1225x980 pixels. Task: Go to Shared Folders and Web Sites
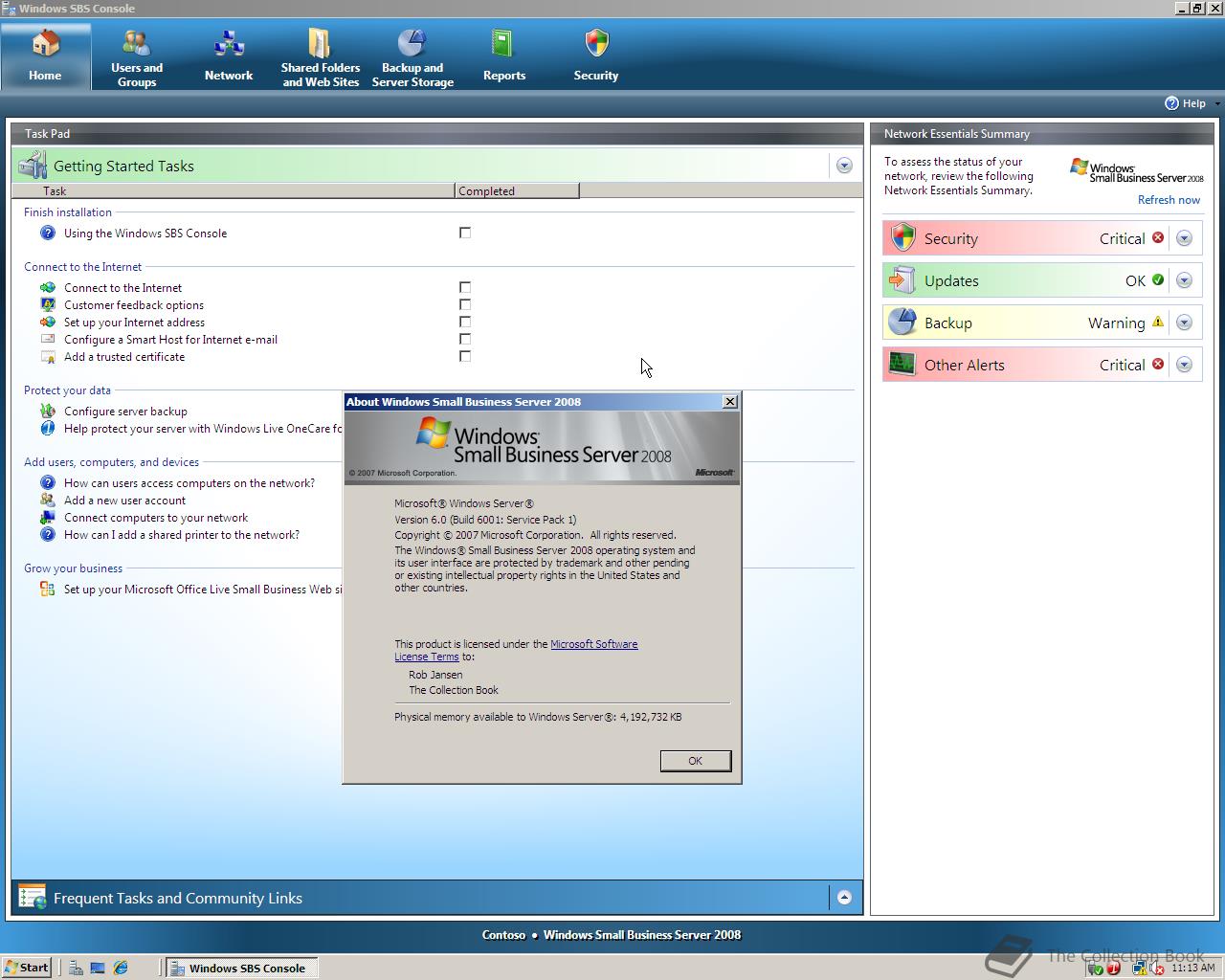coord(321,56)
